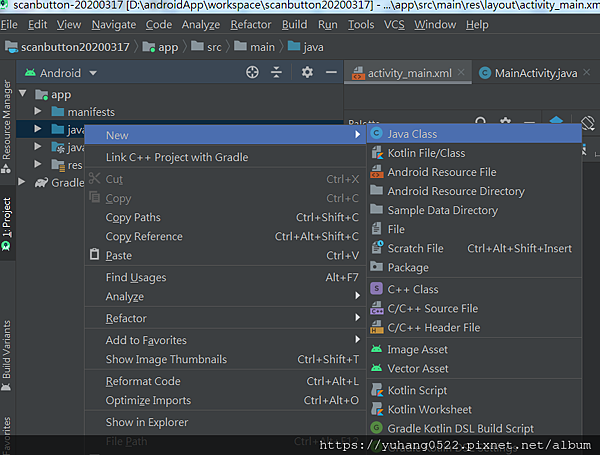Click the Kotlin File/Class icon
This screenshot has width=600, height=455.
coord(377,153)
